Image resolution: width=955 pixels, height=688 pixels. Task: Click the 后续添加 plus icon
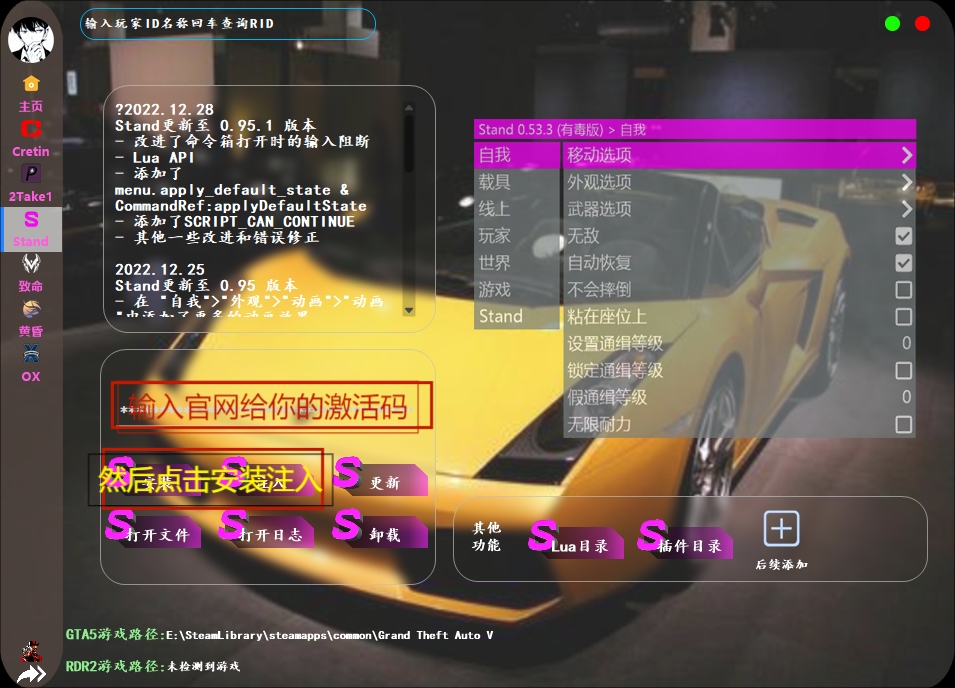pos(781,528)
